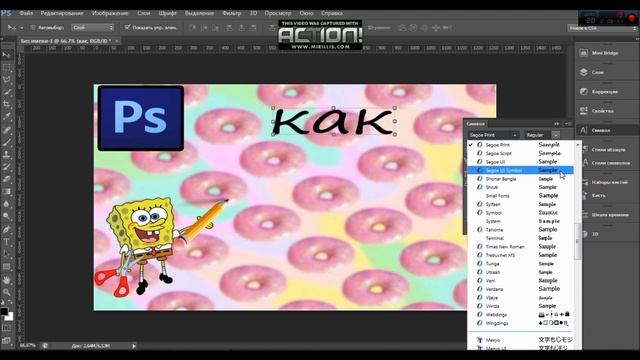Click the font list scroll-up arrow
Viewport: 640px width, 360px height.
(577, 145)
